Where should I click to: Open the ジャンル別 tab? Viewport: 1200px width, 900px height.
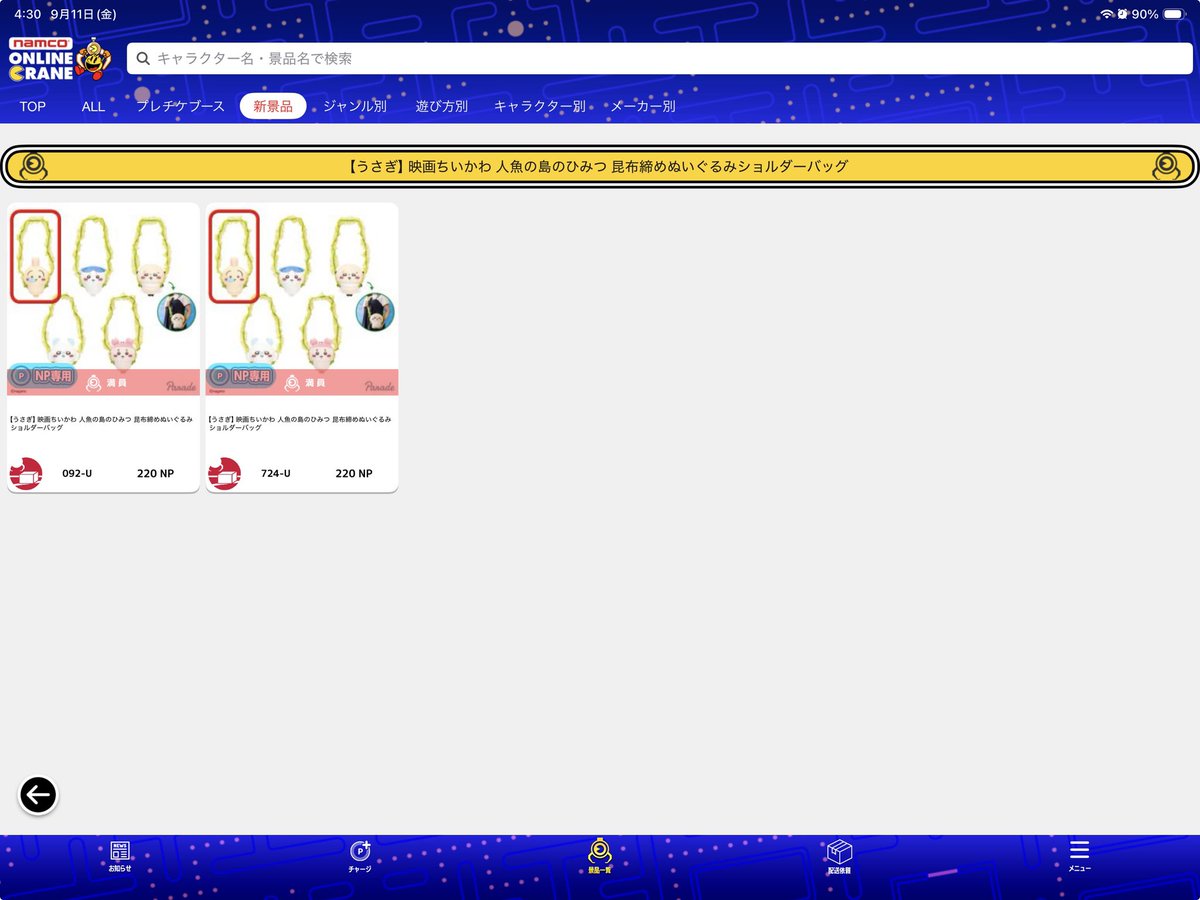point(355,106)
